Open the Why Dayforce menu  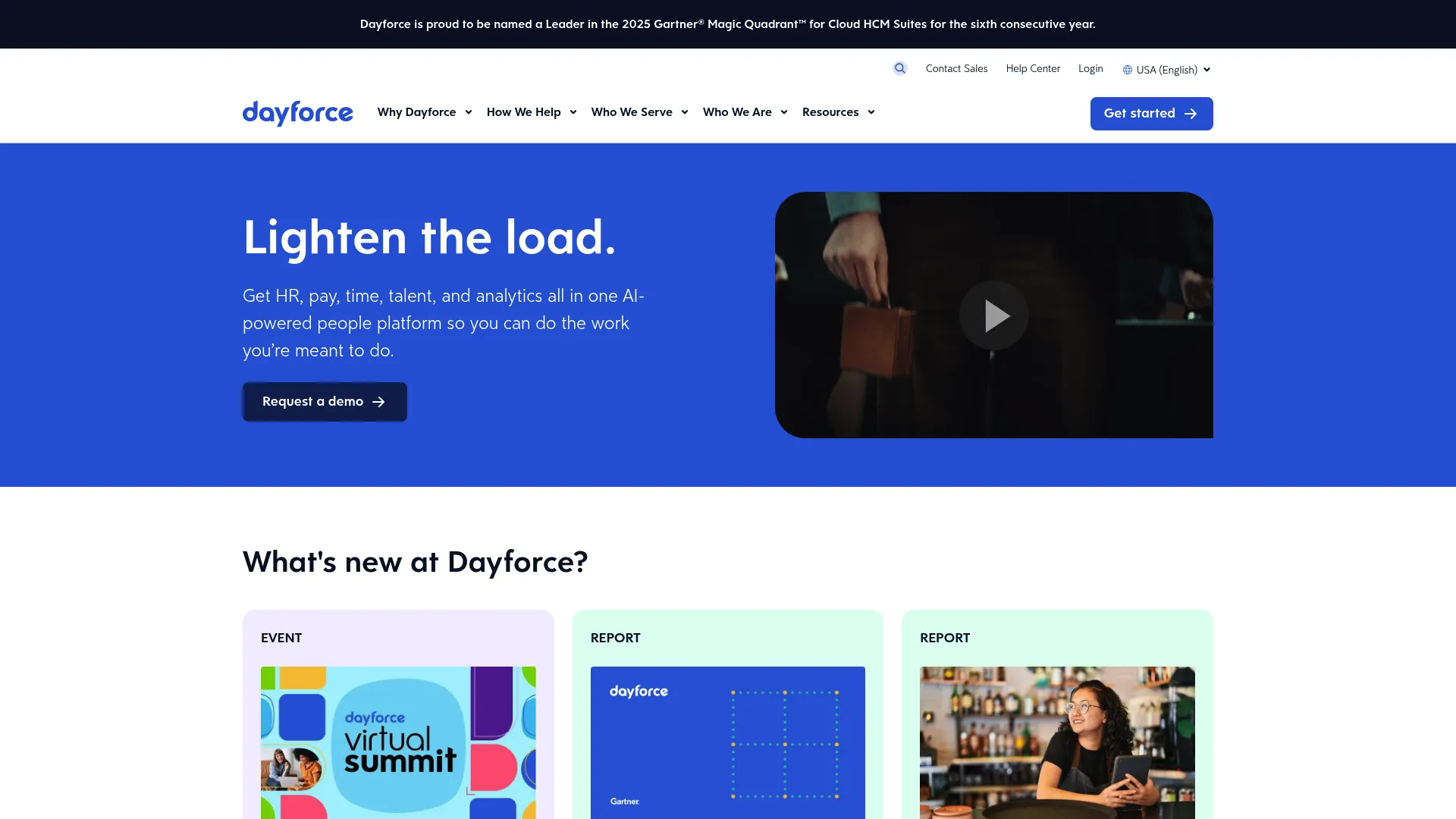[x=425, y=112]
